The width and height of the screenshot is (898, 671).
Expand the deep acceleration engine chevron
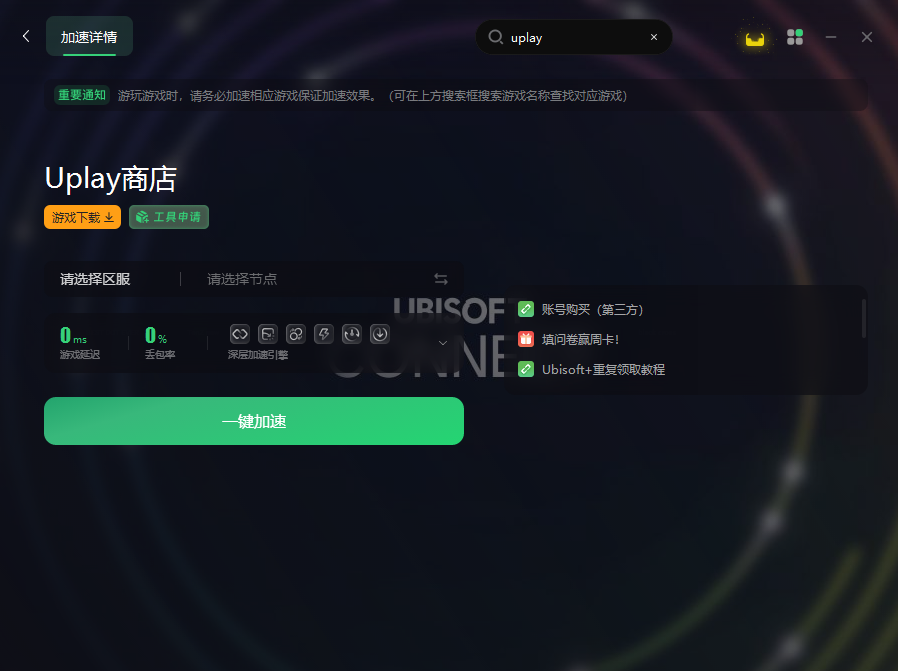click(443, 342)
